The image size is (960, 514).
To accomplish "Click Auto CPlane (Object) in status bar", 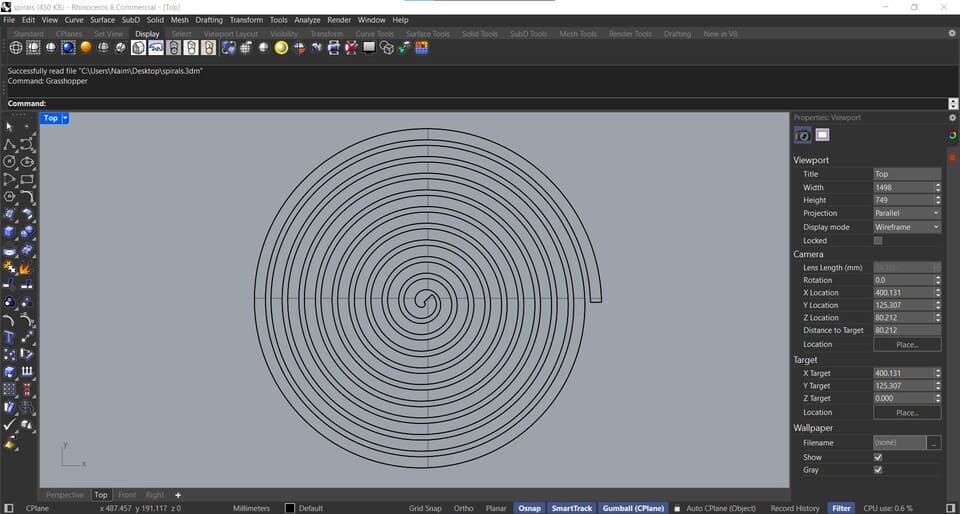I will click(721, 508).
